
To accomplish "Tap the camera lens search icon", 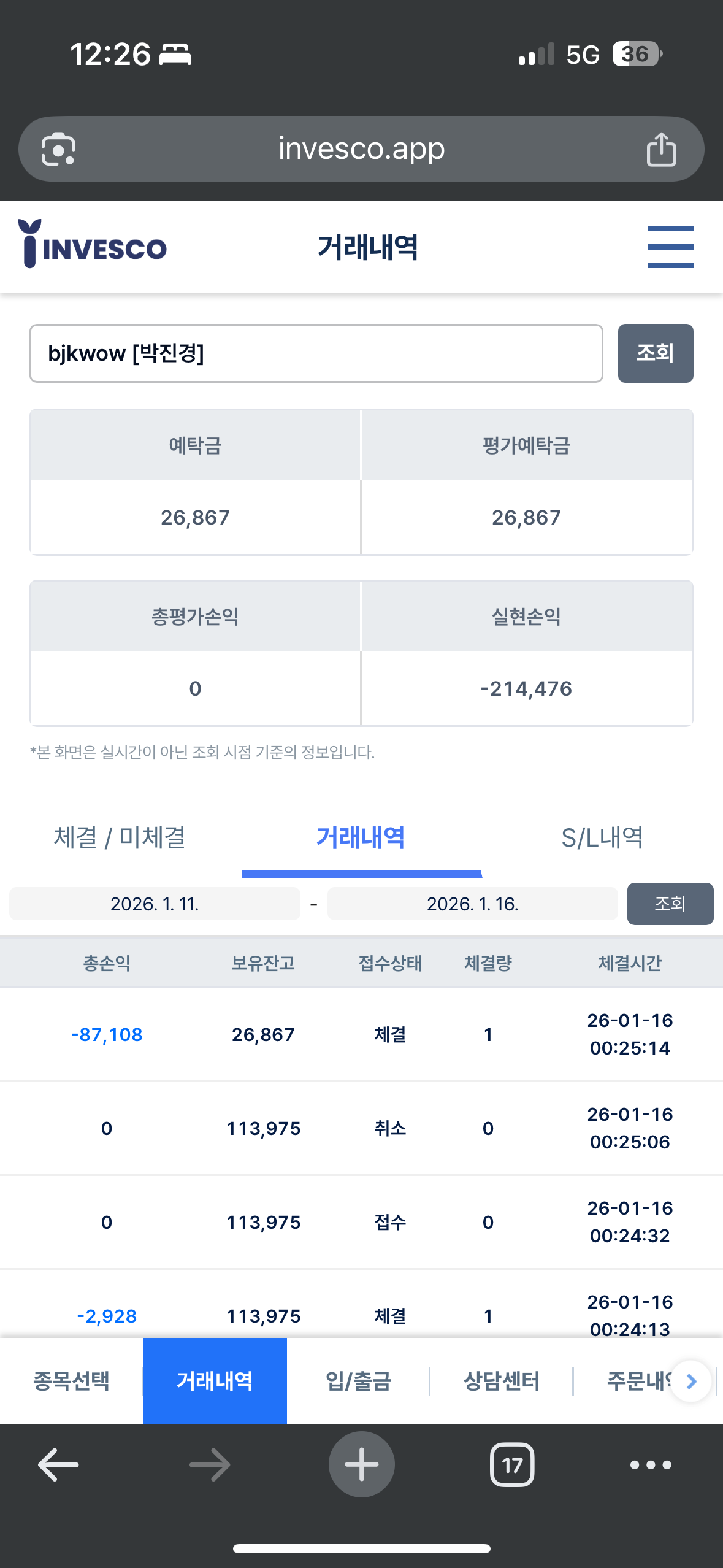I will [58, 149].
